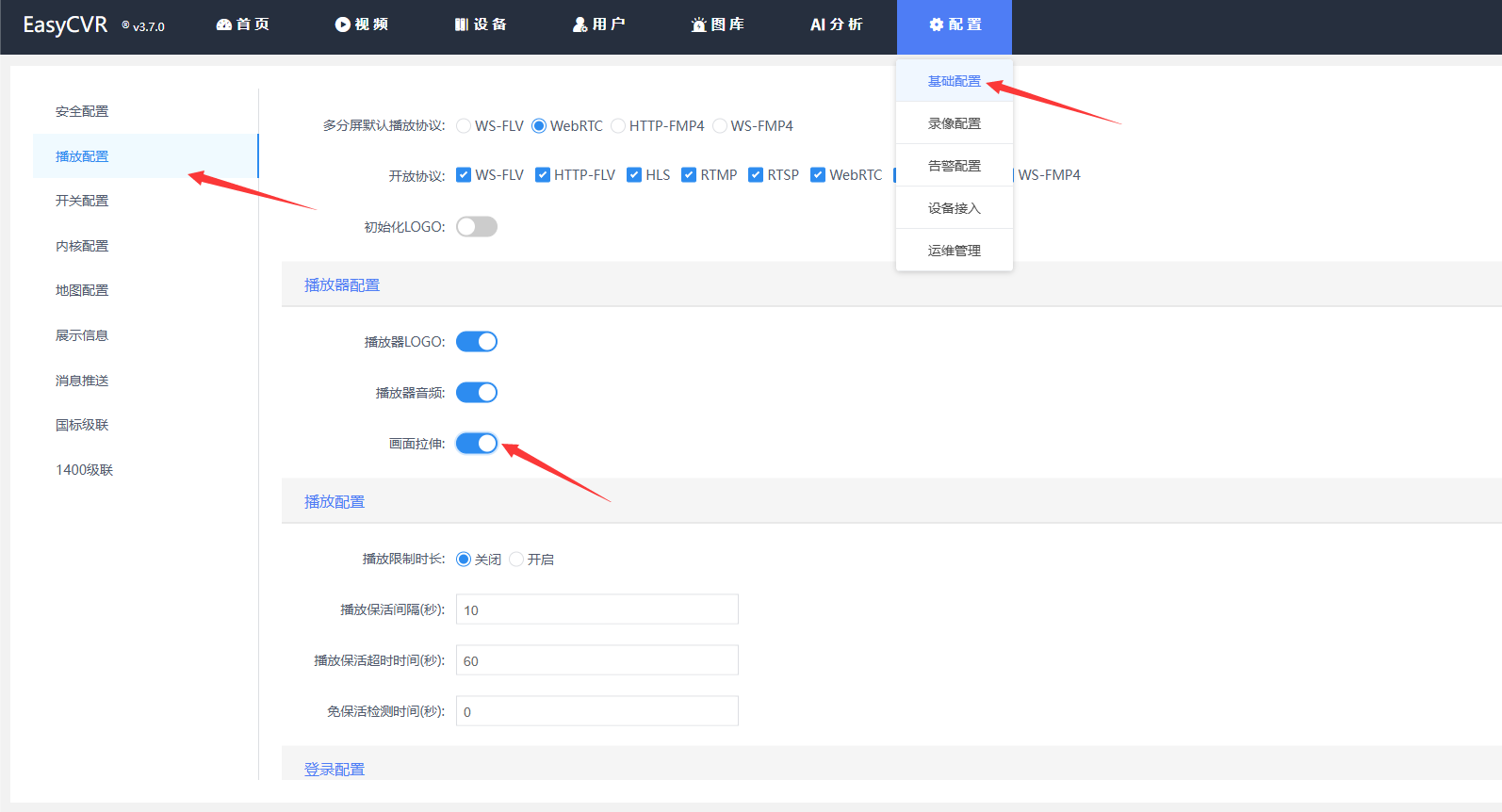Uncheck the RTSP open protocol checkbox

pos(756,174)
